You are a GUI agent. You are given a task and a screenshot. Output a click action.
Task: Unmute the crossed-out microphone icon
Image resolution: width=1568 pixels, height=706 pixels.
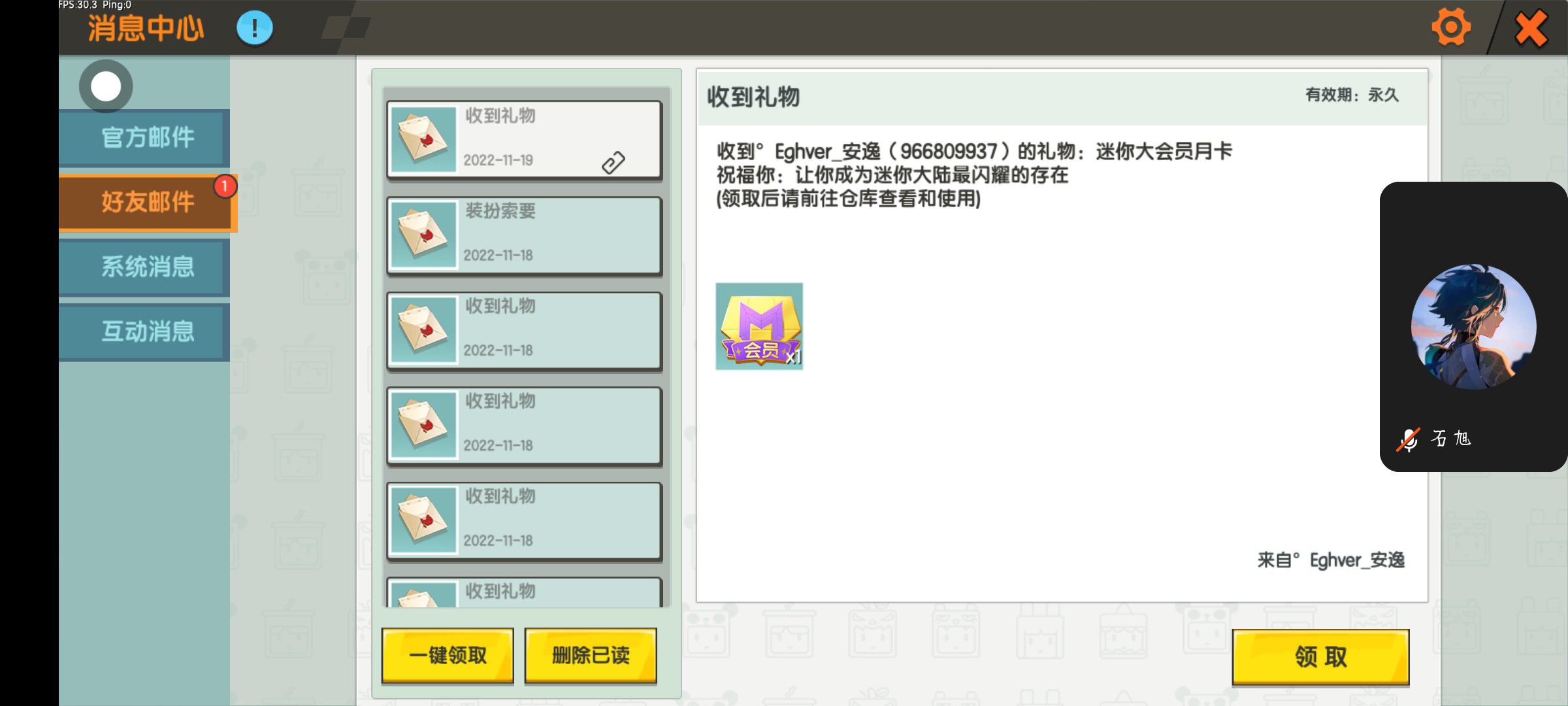point(1409,439)
